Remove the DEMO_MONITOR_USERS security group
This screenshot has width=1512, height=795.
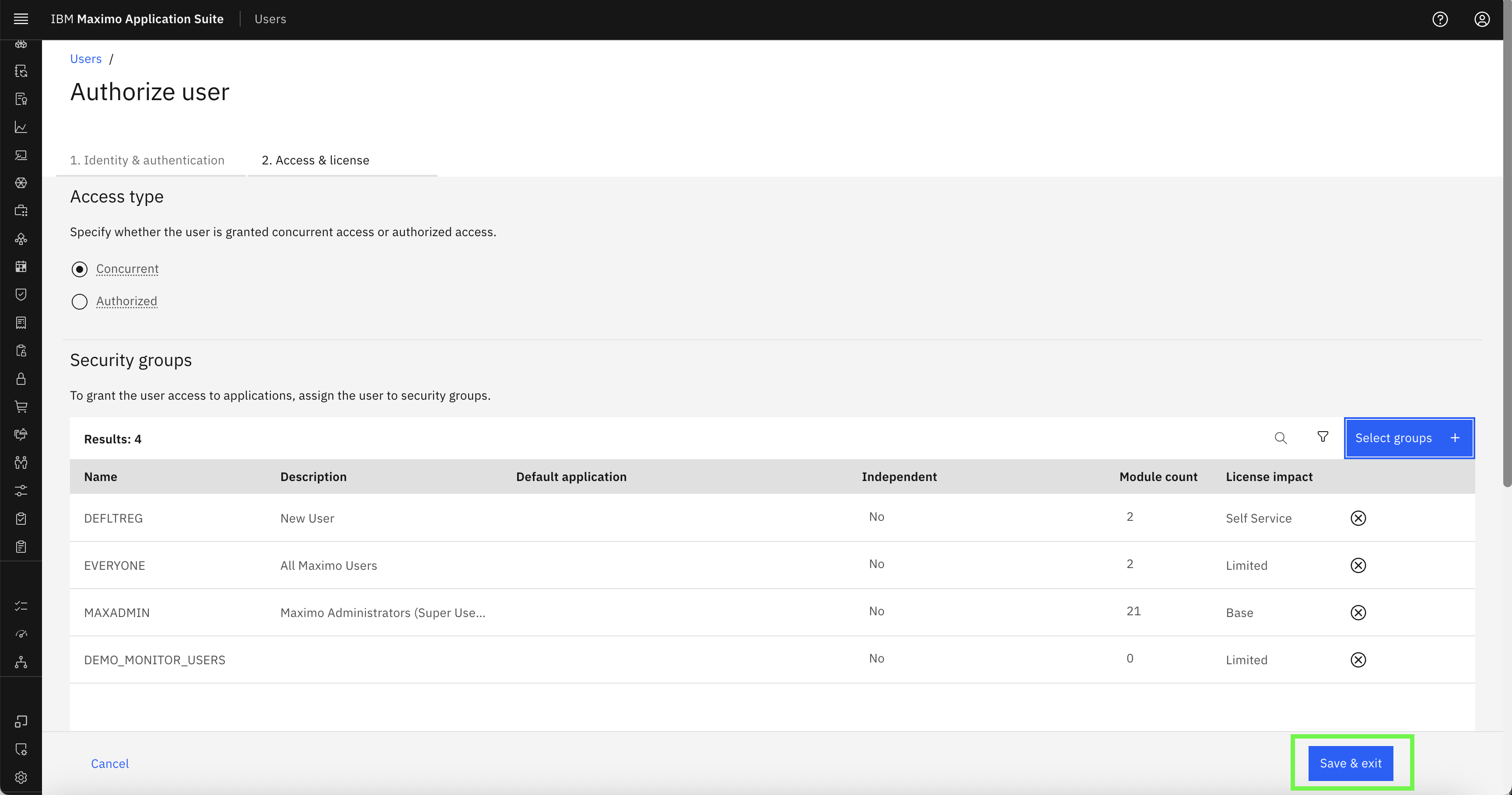[x=1358, y=659]
